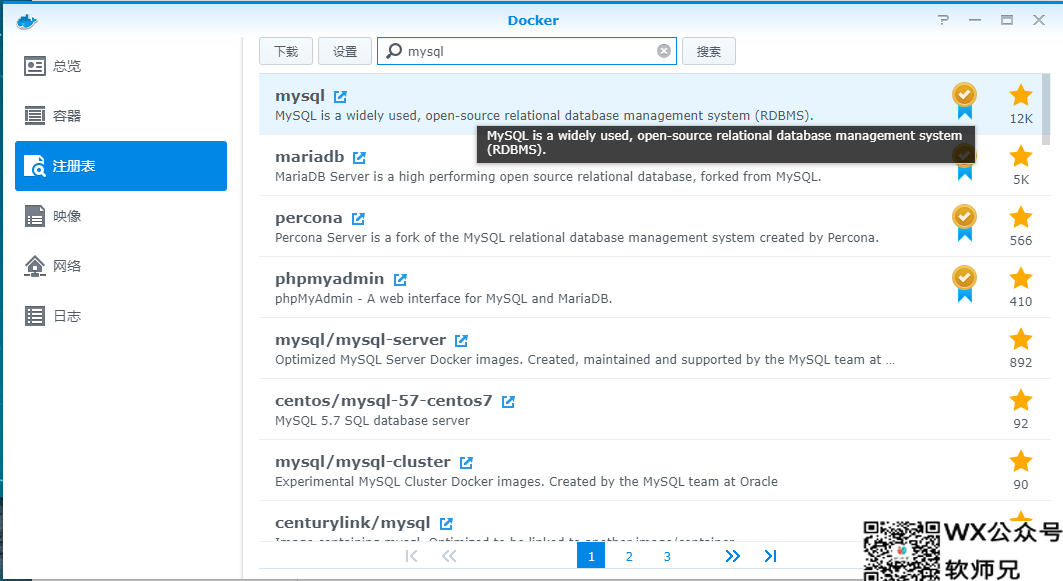Click the official badge on mysql row

pos(964,100)
